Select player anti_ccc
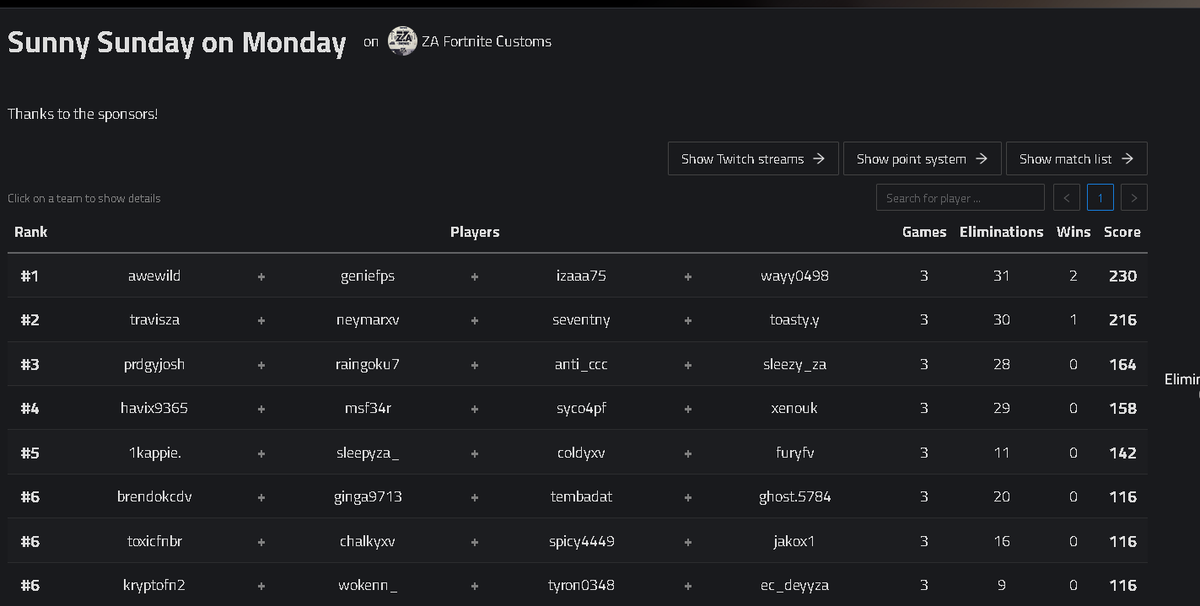Screen dimensions: 1200x606 (x=581, y=365)
